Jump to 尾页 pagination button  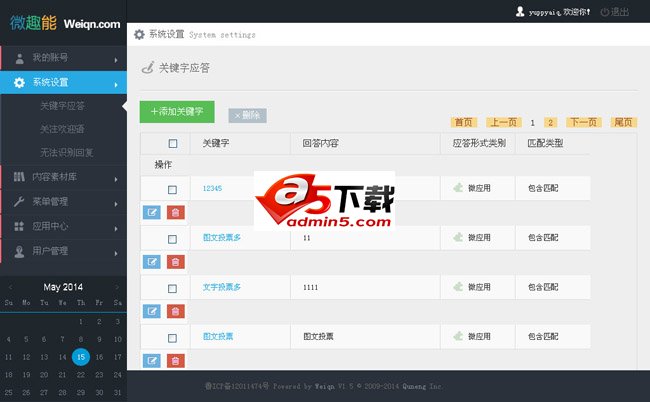tap(623, 122)
